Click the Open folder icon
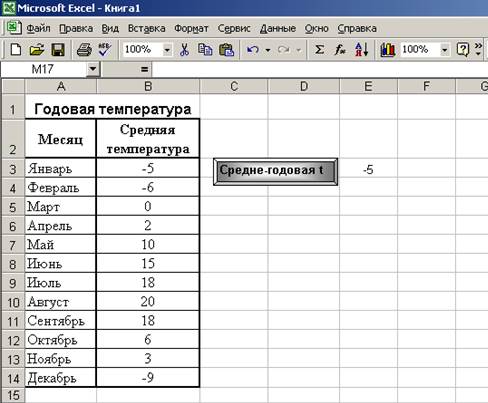488x403 pixels. coord(37,50)
